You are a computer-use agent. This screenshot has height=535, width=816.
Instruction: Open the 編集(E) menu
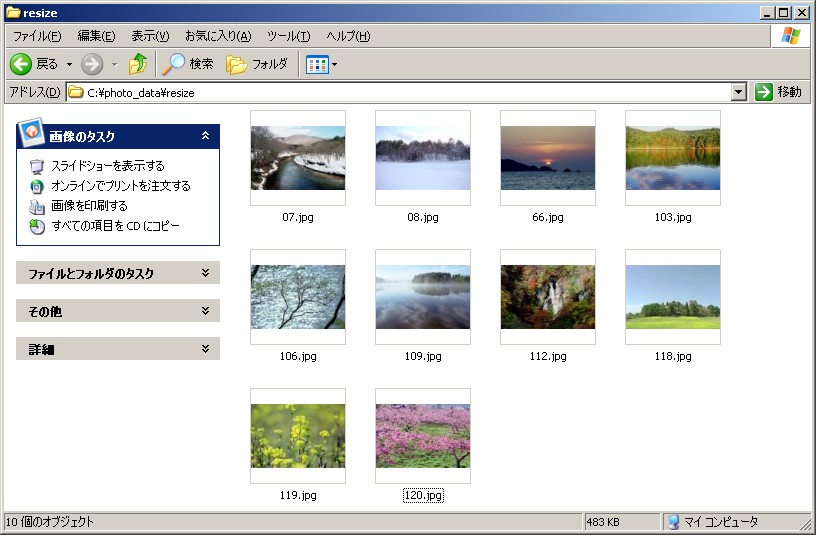(96, 36)
